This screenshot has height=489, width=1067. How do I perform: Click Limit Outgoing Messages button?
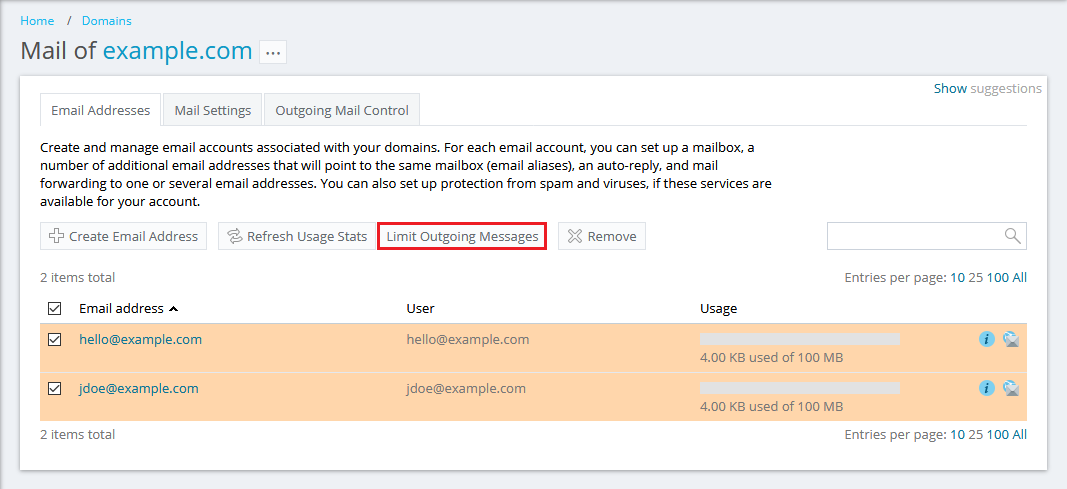(x=462, y=236)
